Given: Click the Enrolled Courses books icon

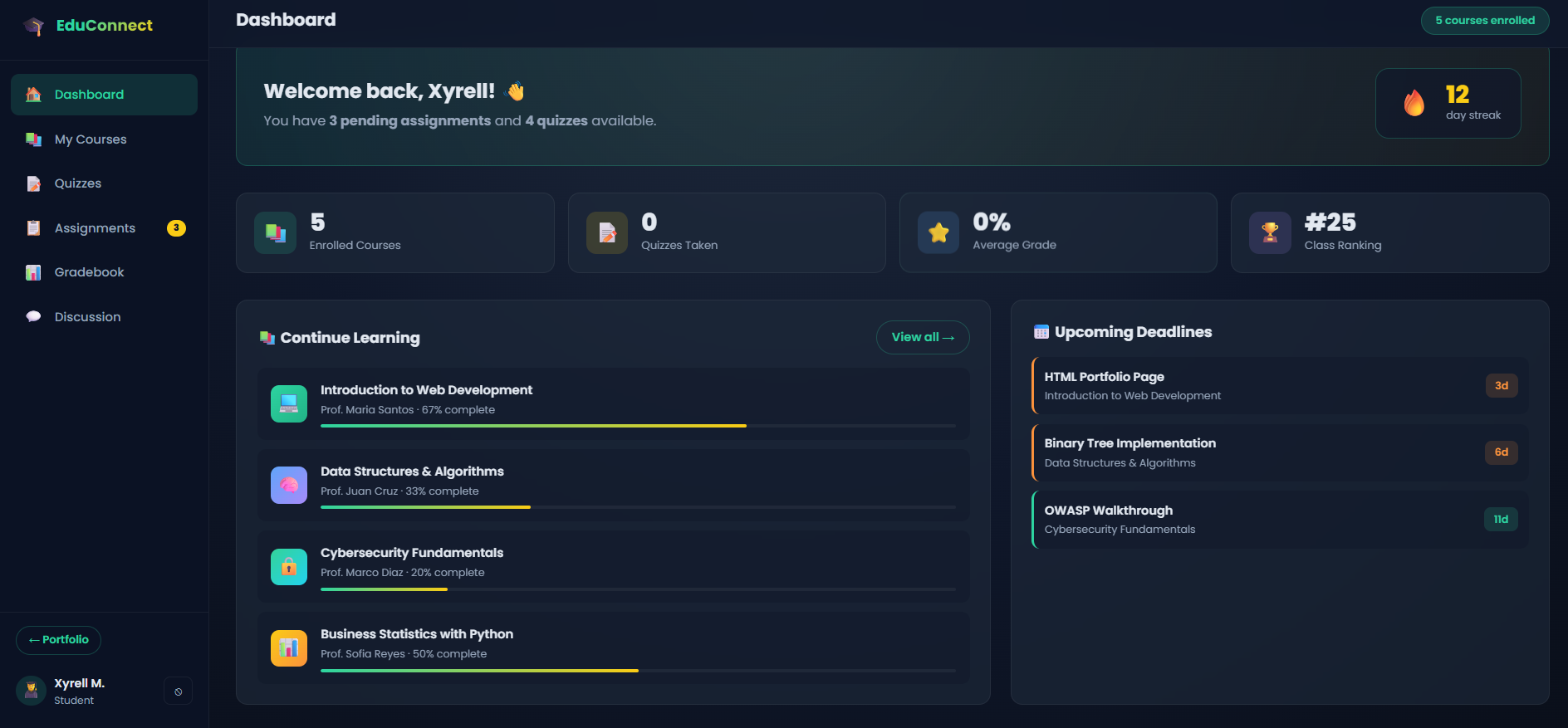Looking at the screenshot, I should 276,233.
